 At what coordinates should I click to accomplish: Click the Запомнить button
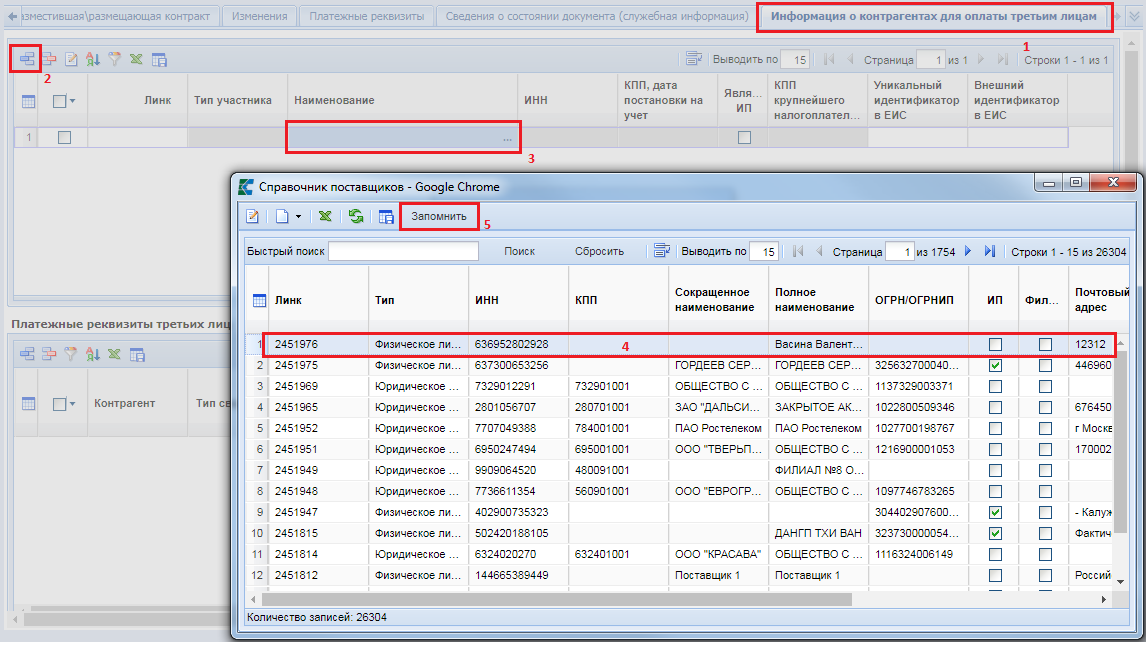pyautogui.click(x=439, y=217)
